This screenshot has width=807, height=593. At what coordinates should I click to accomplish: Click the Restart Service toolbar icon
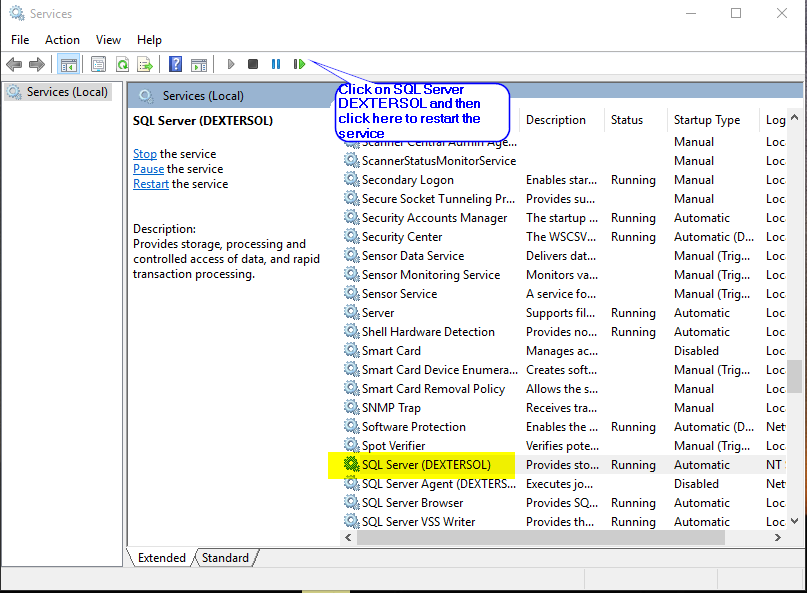point(299,64)
